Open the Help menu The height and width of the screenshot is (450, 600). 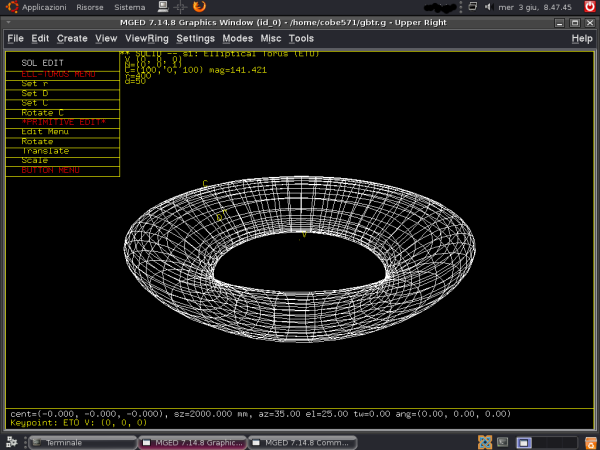pos(581,38)
